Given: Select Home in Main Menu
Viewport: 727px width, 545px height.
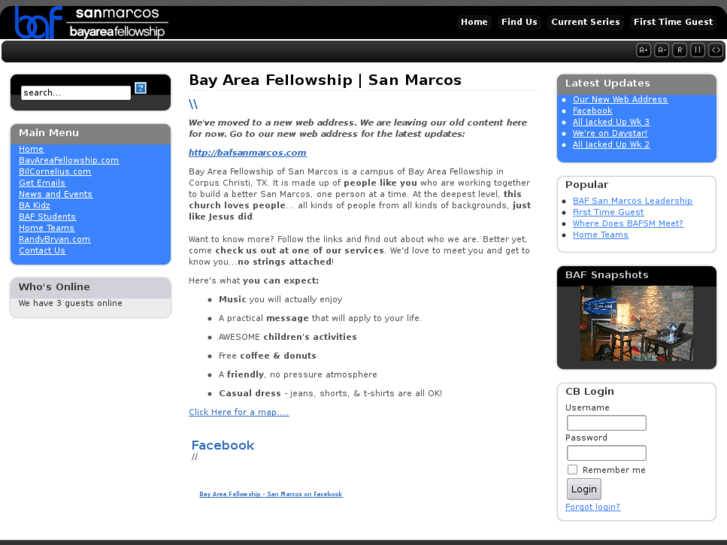Looking at the screenshot, I should coord(31,149).
